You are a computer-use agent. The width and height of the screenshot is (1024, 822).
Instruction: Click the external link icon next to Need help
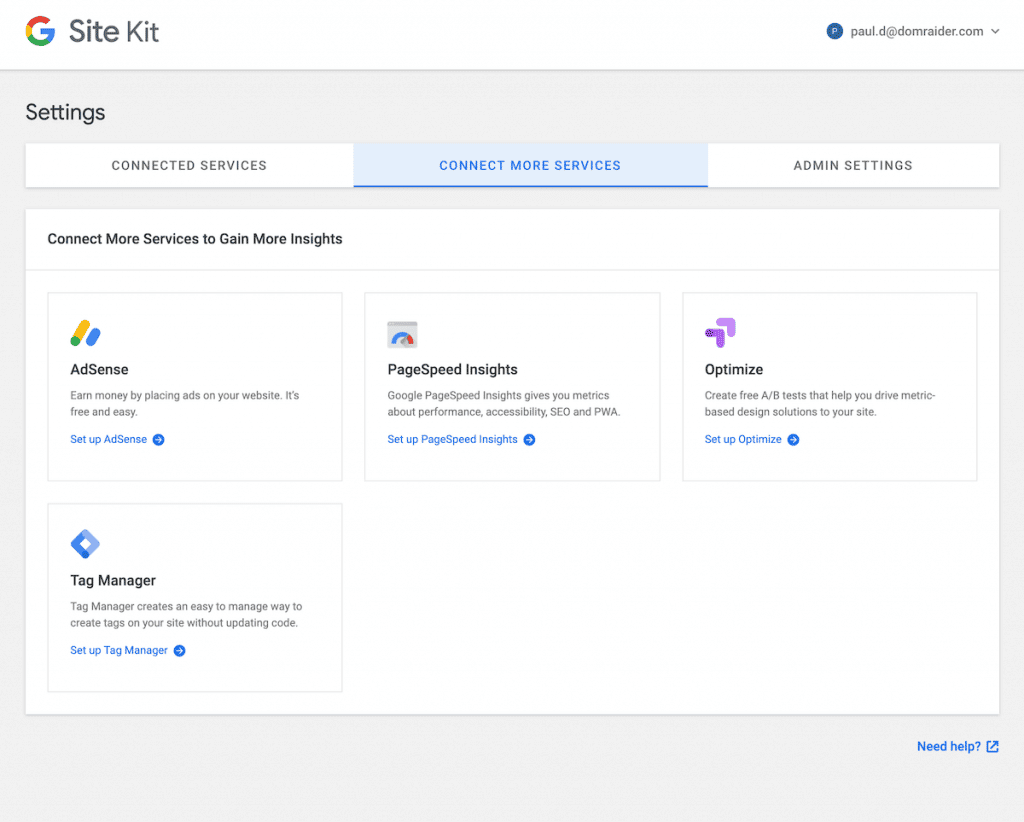coord(993,747)
